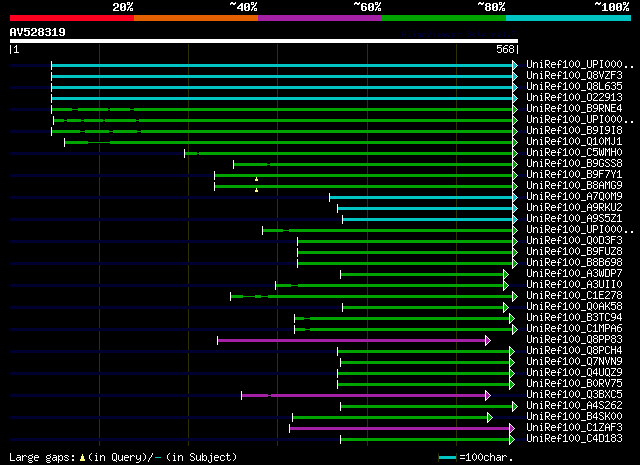Select the UniRef100_A9S5Z1 label
The image size is (640, 465).
point(574,219)
